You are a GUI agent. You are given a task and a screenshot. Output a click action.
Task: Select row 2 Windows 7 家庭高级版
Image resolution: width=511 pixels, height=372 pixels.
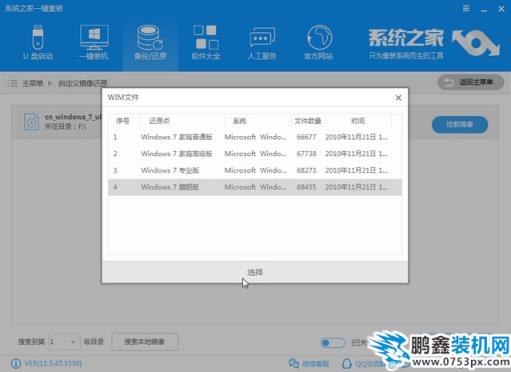click(x=255, y=154)
